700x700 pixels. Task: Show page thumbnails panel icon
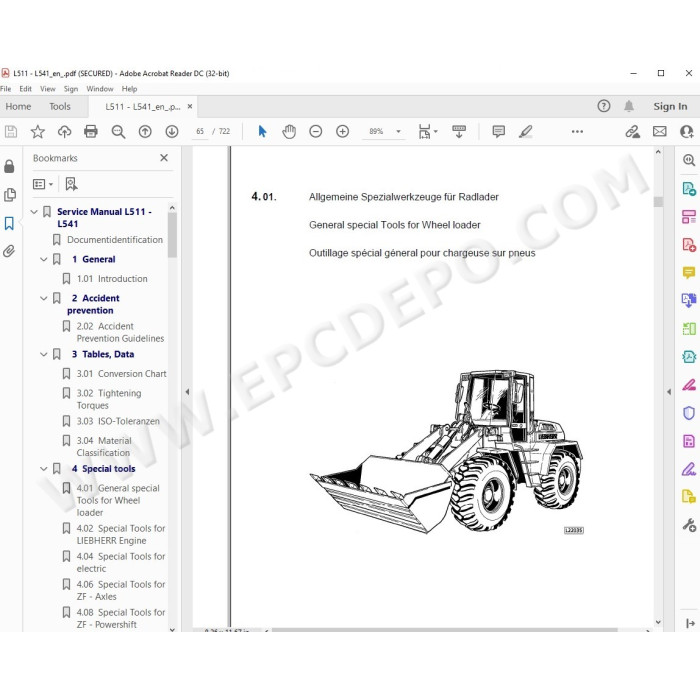coord(9,195)
